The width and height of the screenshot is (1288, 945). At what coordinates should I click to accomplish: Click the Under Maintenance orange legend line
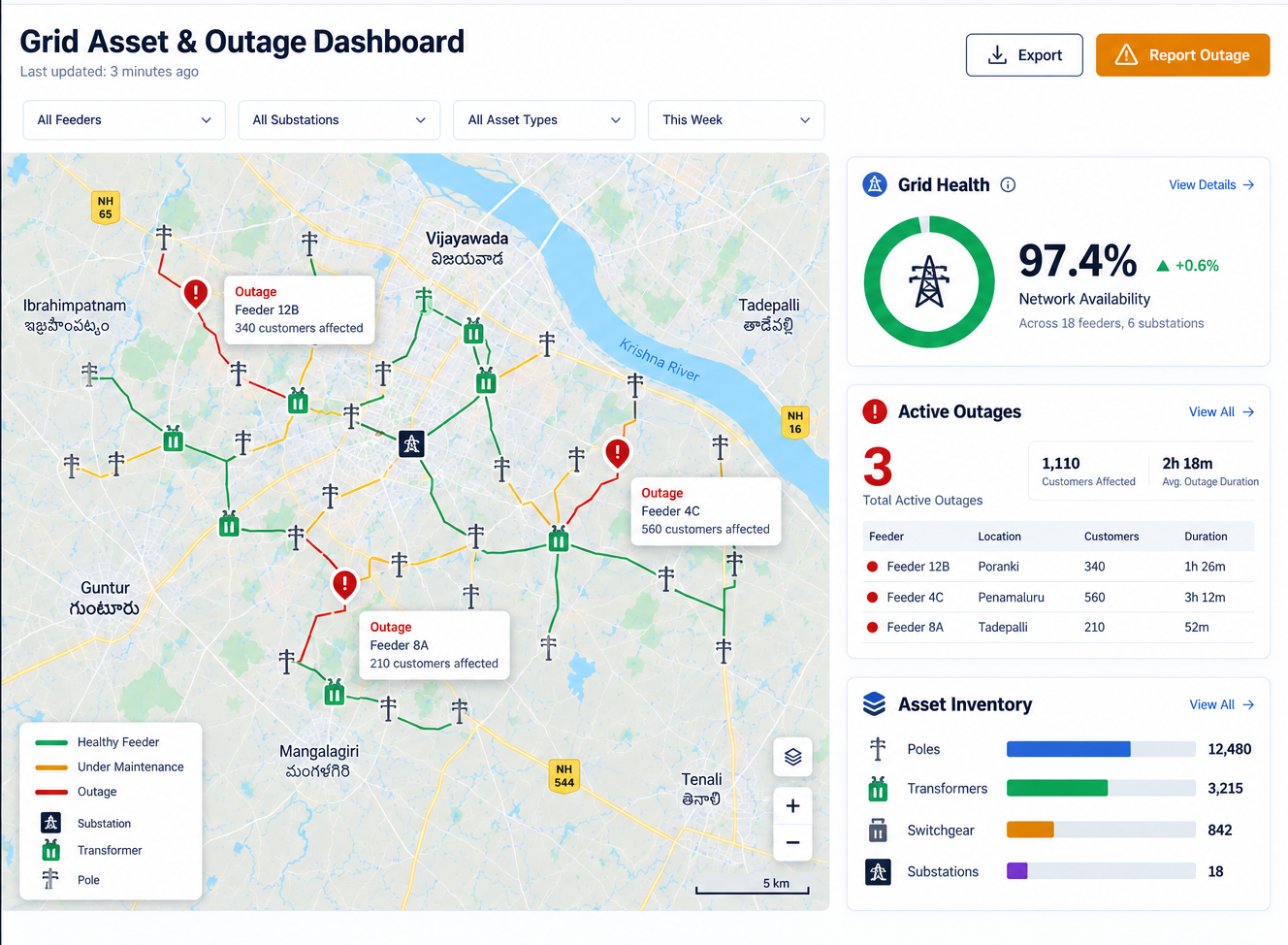point(50,766)
